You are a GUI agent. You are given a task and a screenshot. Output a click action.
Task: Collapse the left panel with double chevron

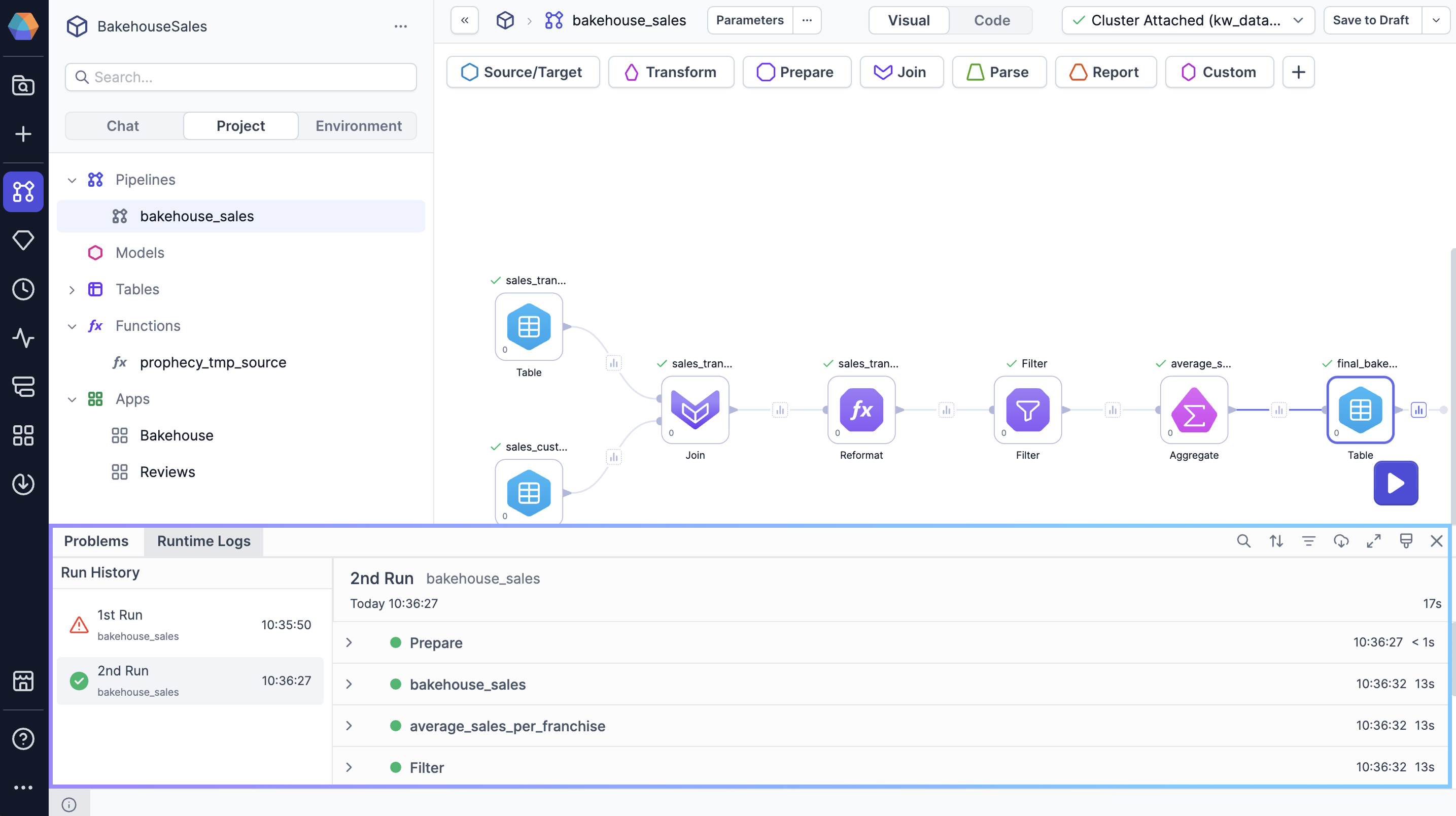coord(465,20)
